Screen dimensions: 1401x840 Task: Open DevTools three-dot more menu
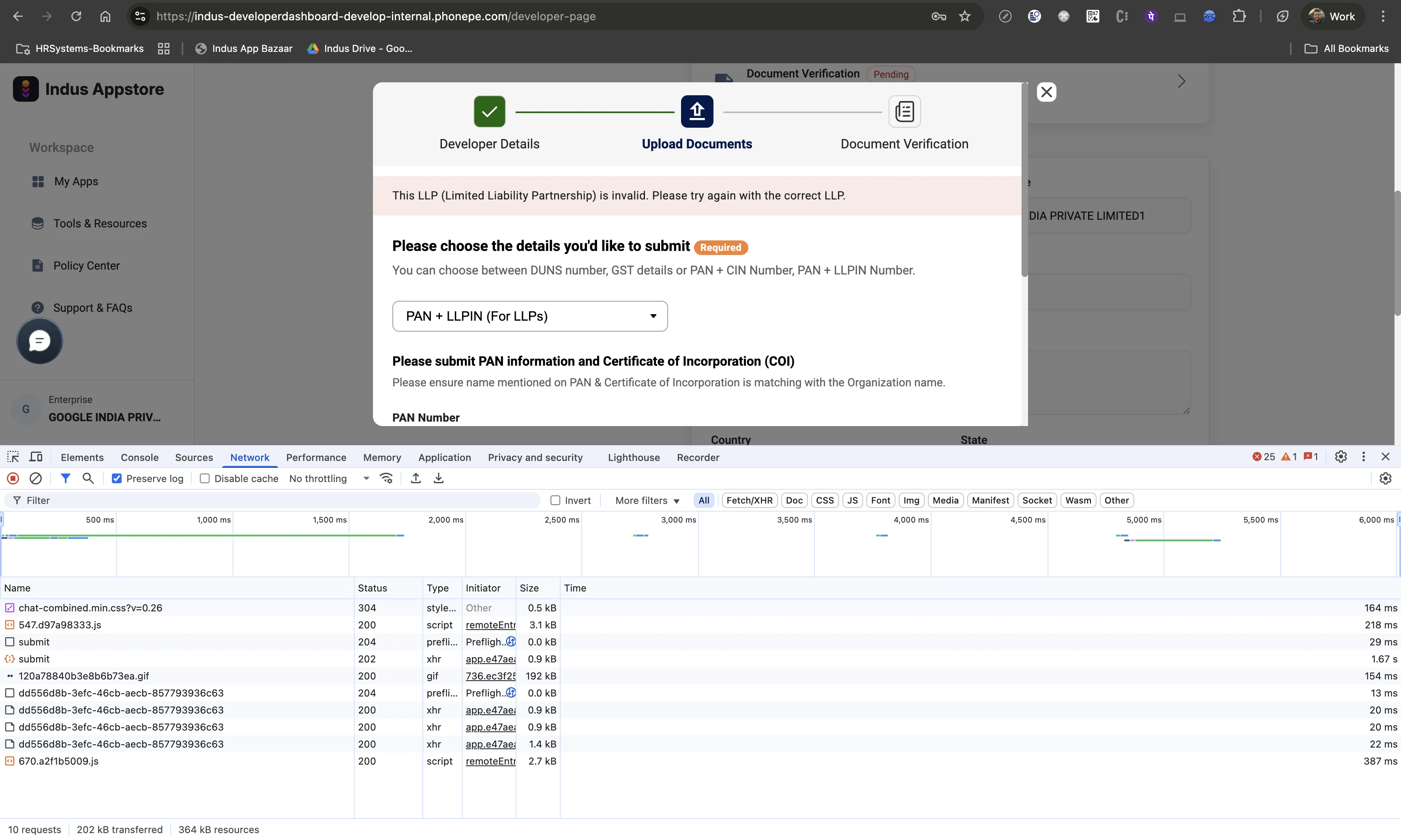pyautogui.click(x=1363, y=457)
